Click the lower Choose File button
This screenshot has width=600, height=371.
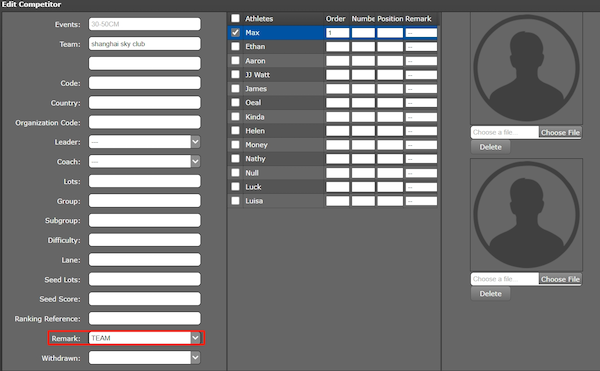[x=560, y=279]
